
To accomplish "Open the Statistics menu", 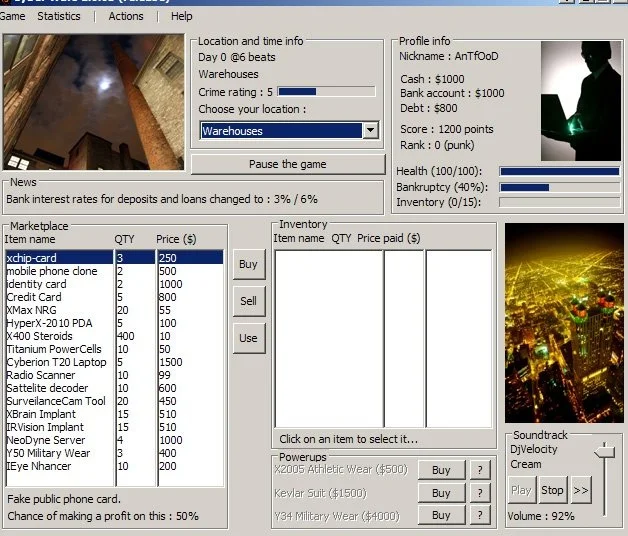I will 59,16.
